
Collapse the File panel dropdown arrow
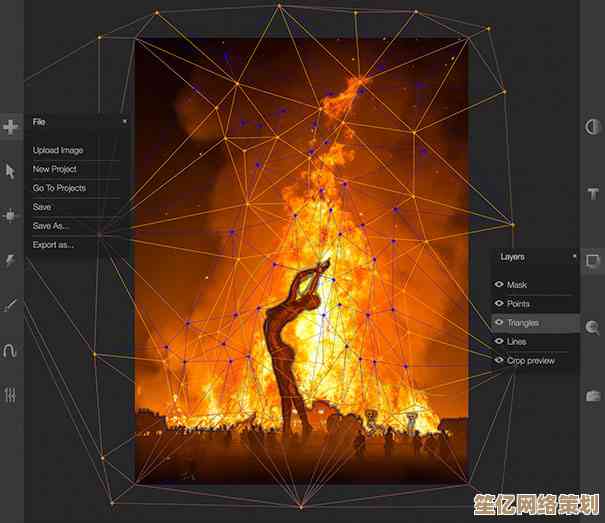coord(125,122)
